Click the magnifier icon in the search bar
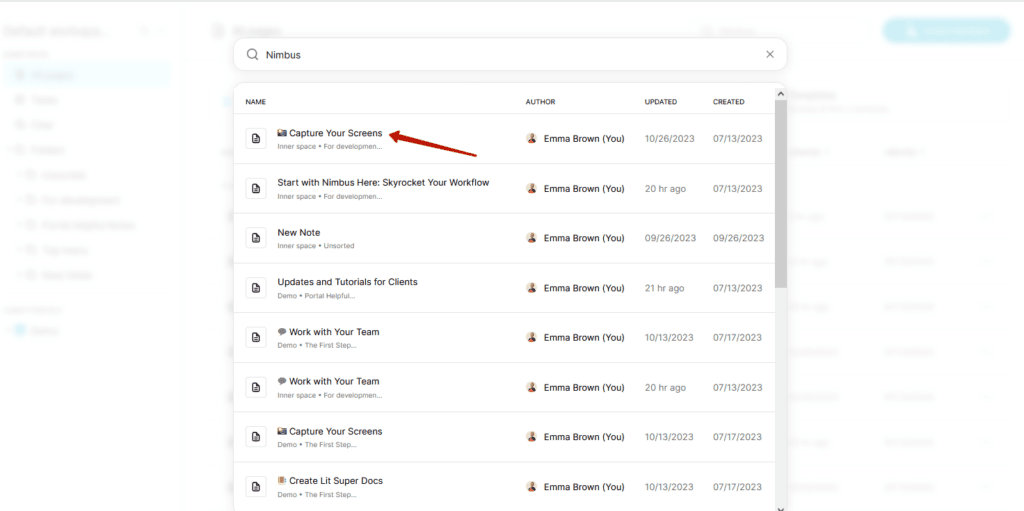The width and height of the screenshot is (1024, 511). click(x=253, y=55)
